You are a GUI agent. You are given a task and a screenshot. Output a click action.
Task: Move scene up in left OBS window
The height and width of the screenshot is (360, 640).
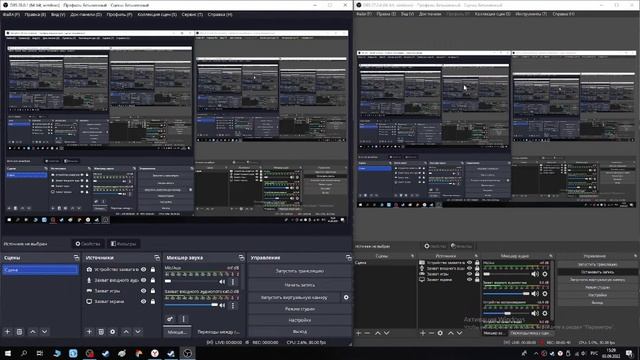[x=33, y=332]
